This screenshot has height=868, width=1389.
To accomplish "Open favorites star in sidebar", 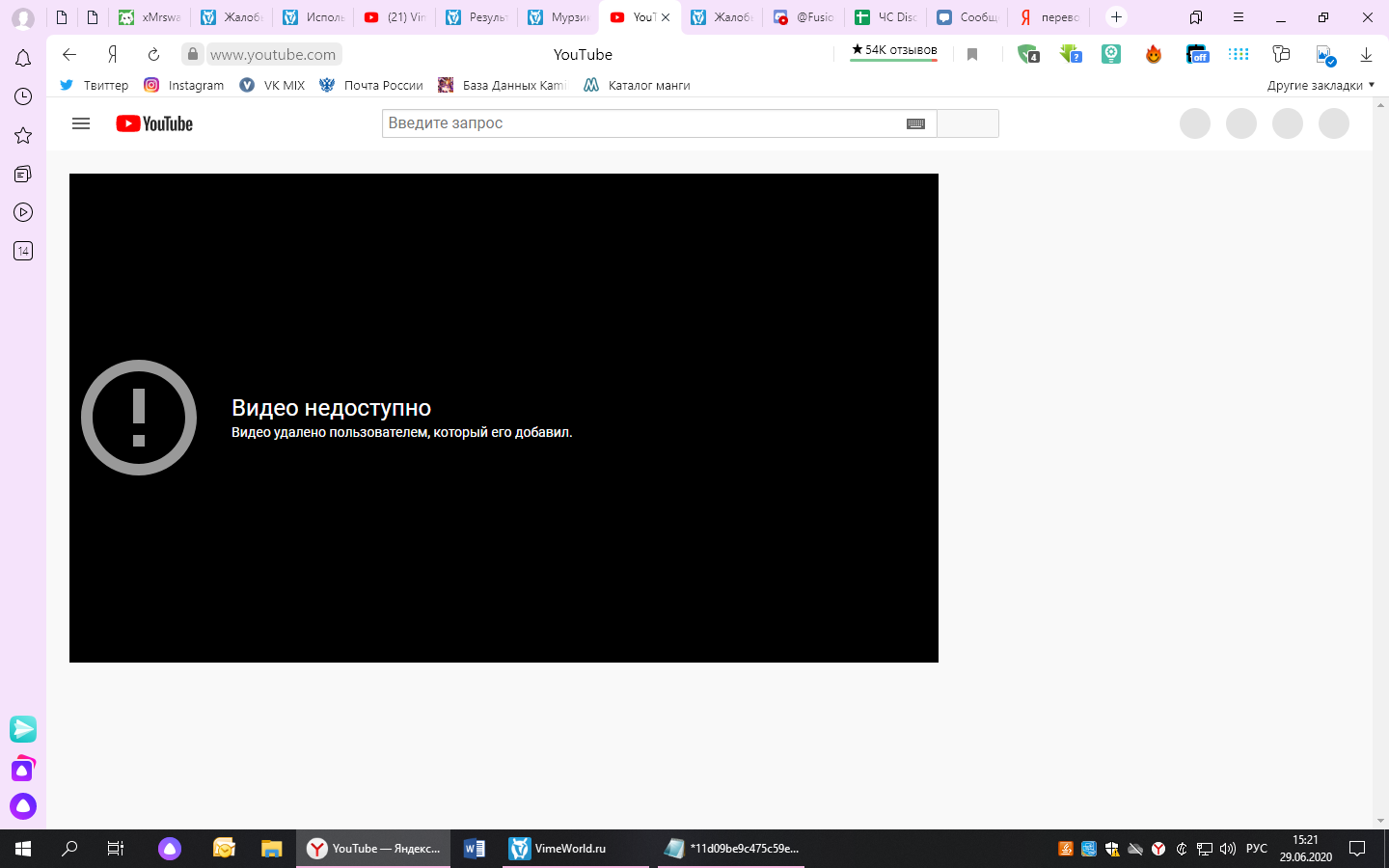I will (x=23, y=136).
